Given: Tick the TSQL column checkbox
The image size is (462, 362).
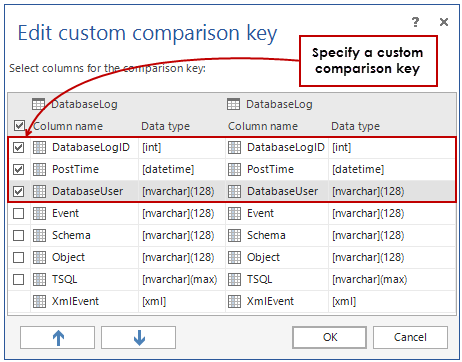Looking at the screenshot, I should tap(18, 279).
